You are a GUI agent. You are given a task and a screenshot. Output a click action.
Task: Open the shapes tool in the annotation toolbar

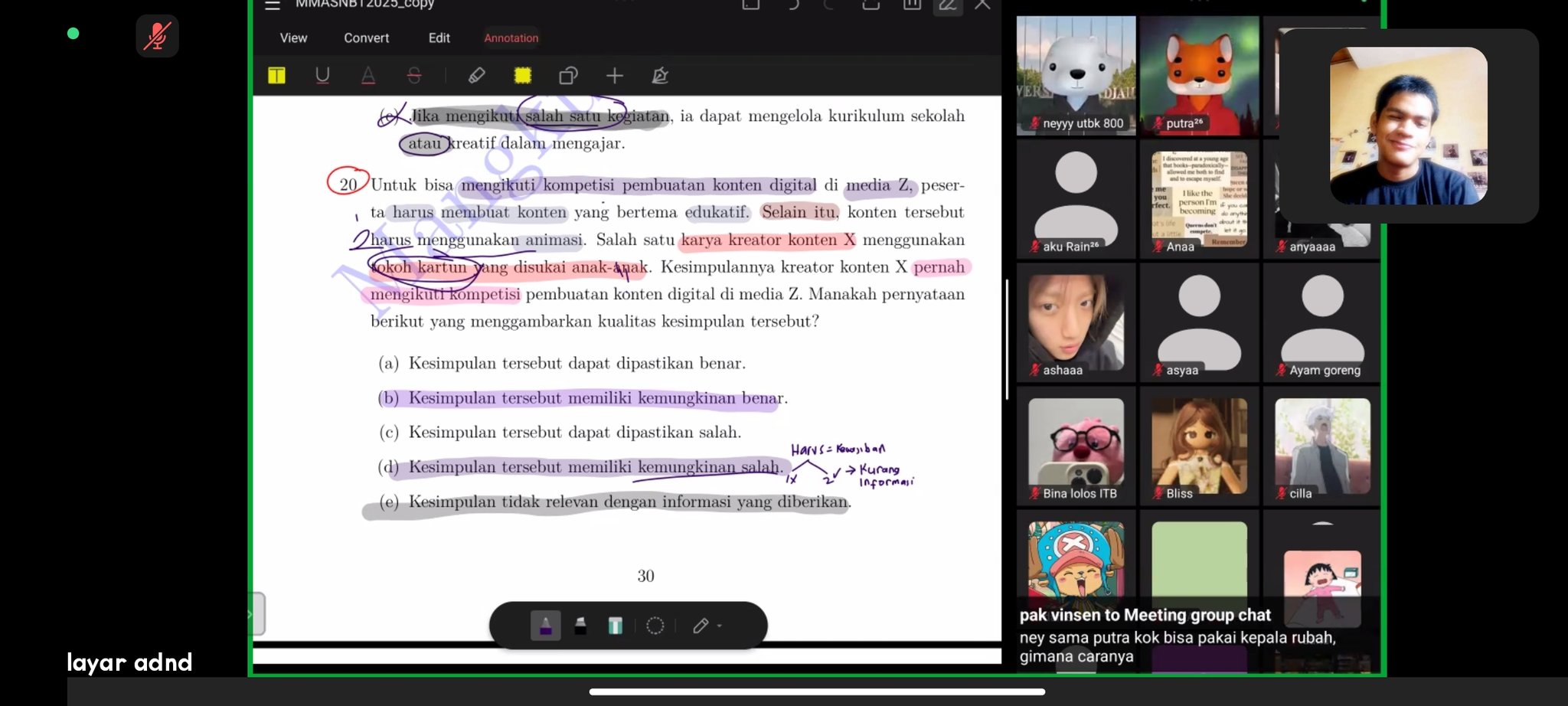click(568, 75)
